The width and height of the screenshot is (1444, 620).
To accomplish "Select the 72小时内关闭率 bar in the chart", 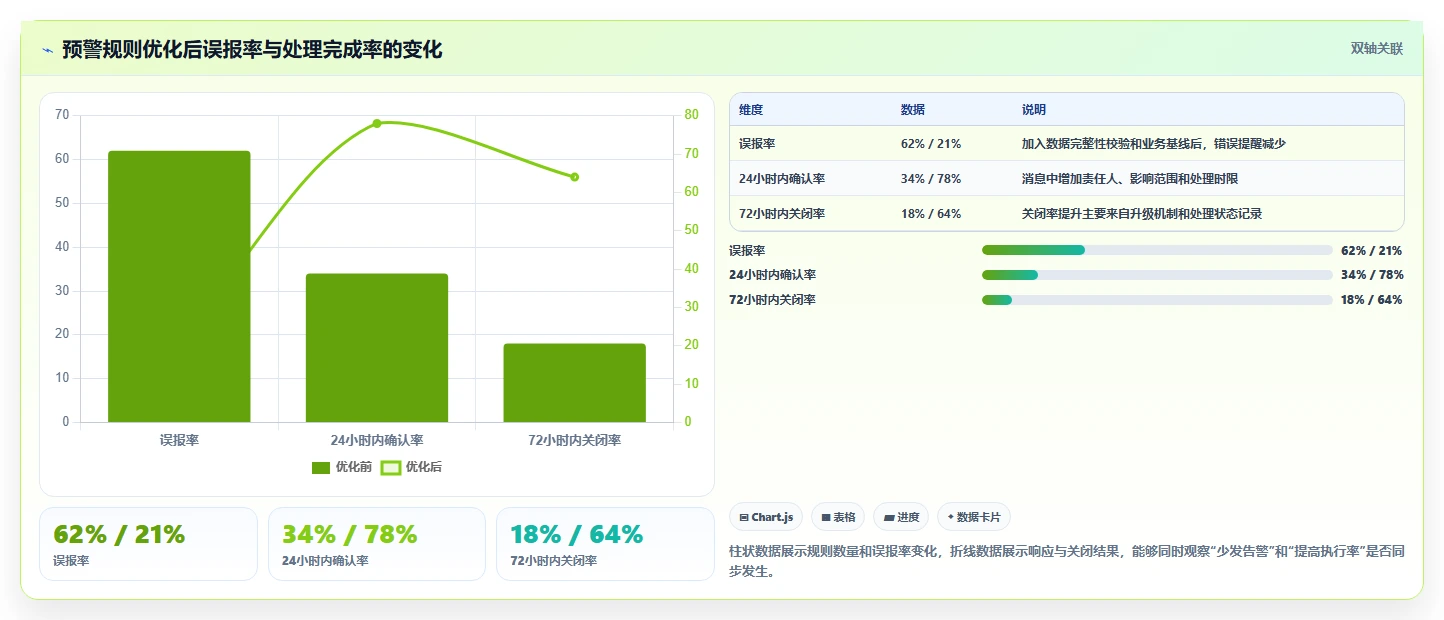I will click(574, 383).
